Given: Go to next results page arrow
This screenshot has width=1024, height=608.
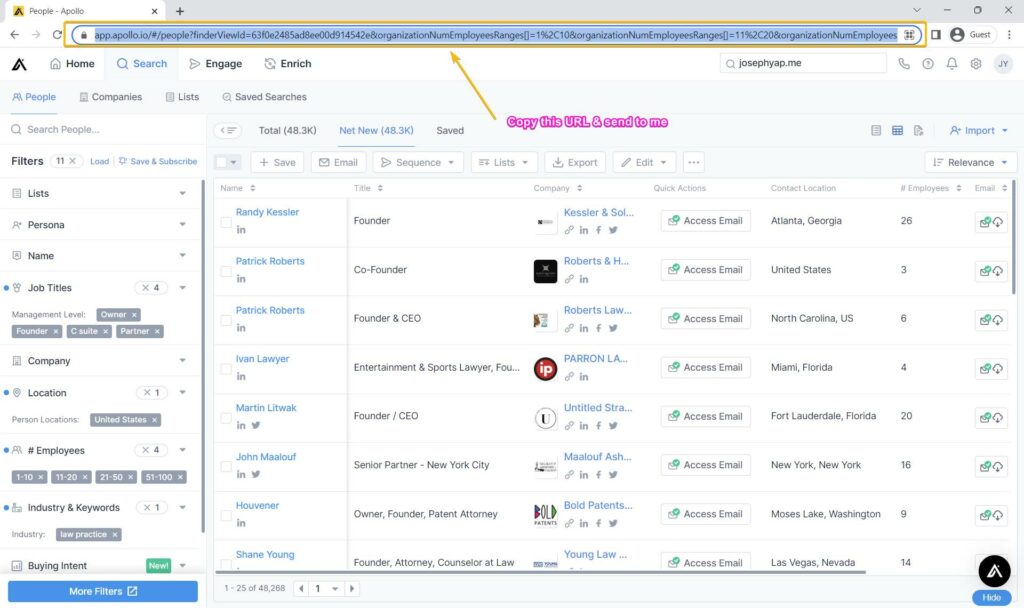Looking at the screenshot, I should (x=351, y=589).
